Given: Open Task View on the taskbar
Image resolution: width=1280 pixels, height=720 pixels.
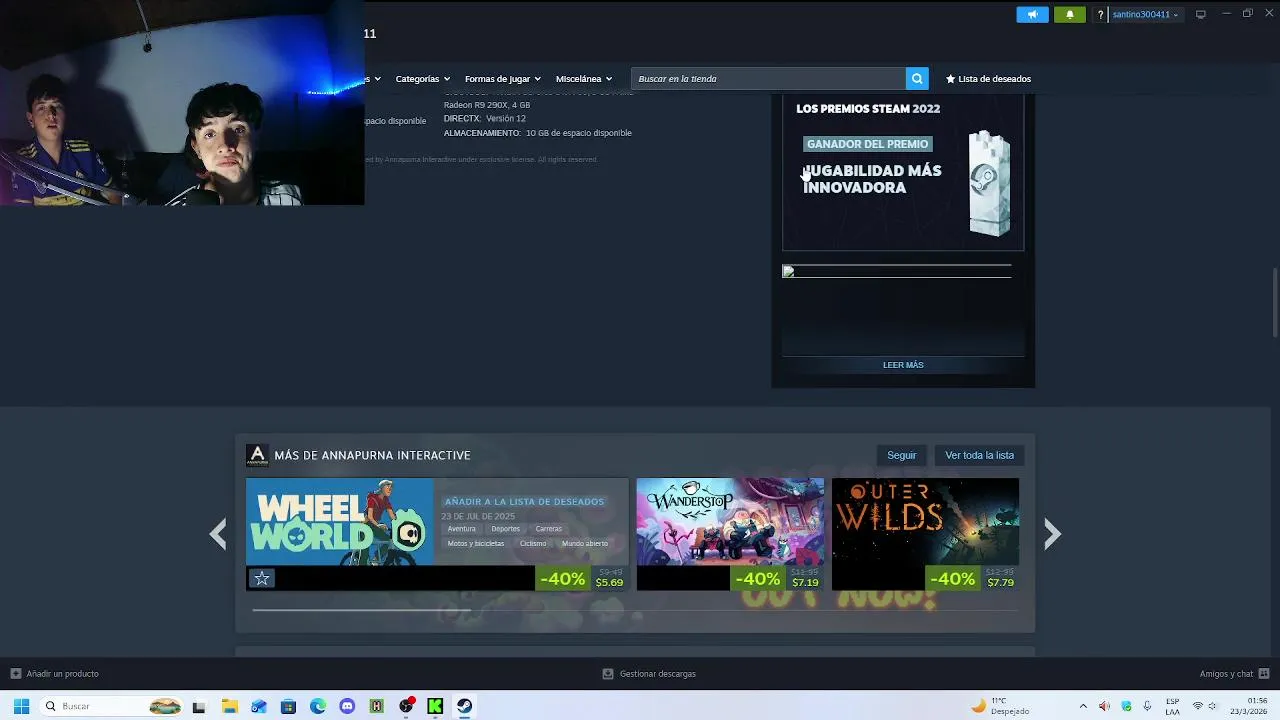Looking at the screenshot, I should (199, 706).
